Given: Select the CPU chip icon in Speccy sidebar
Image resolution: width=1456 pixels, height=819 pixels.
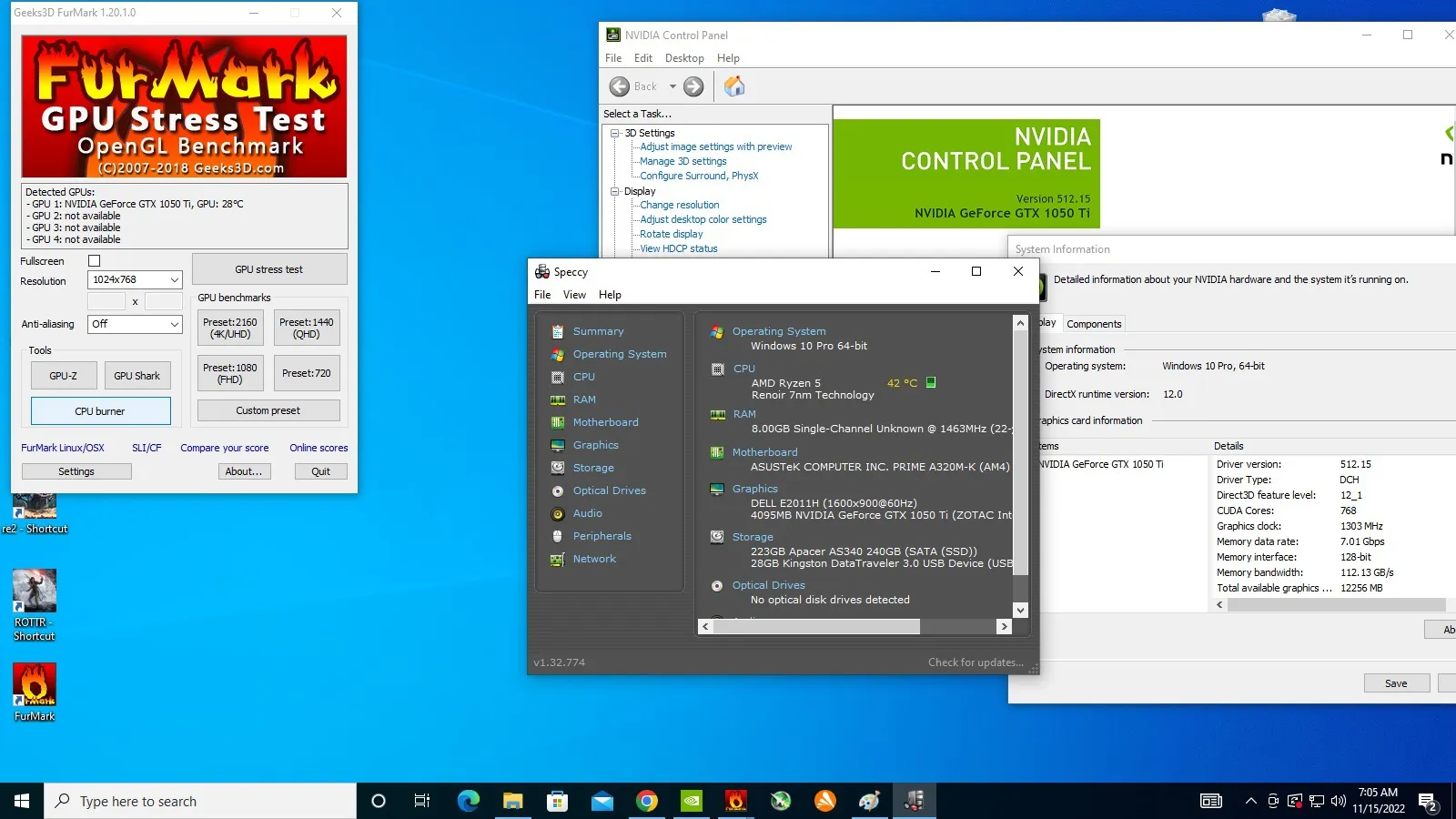Looking at the screenshot, I should (x=558, y=377).
